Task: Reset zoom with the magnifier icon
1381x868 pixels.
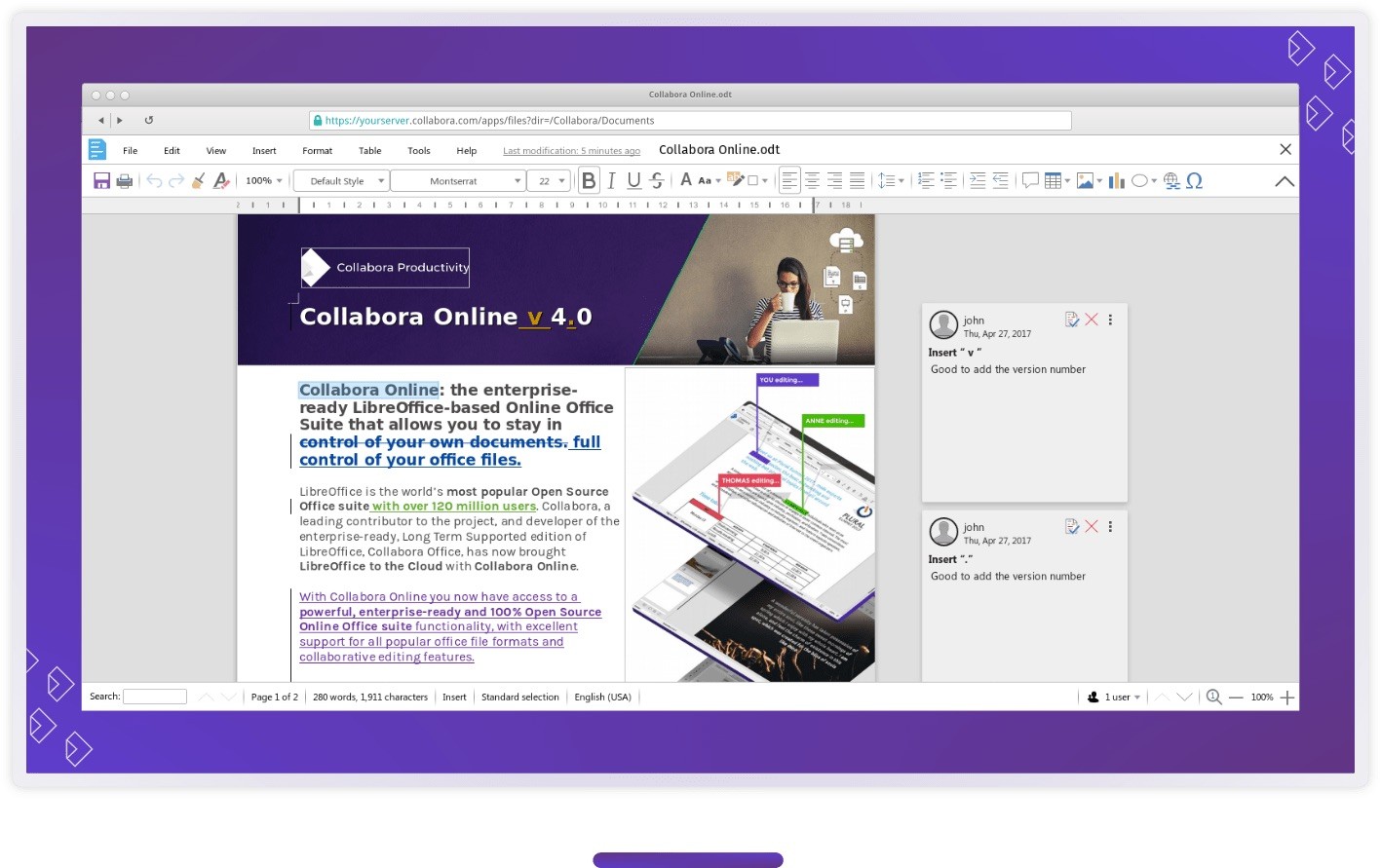Action: click(1213, 697)
